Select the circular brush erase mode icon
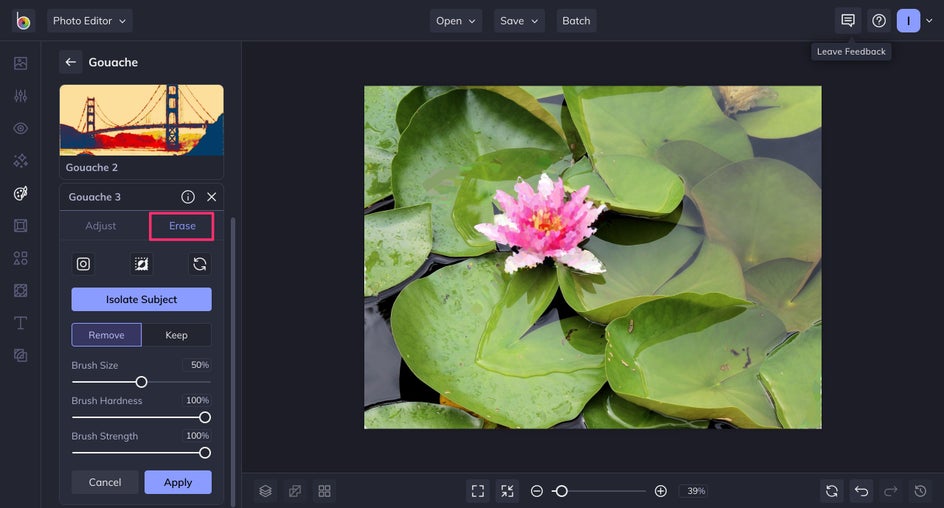This screenshot has height=508, width=944. (x=83, y=264)
